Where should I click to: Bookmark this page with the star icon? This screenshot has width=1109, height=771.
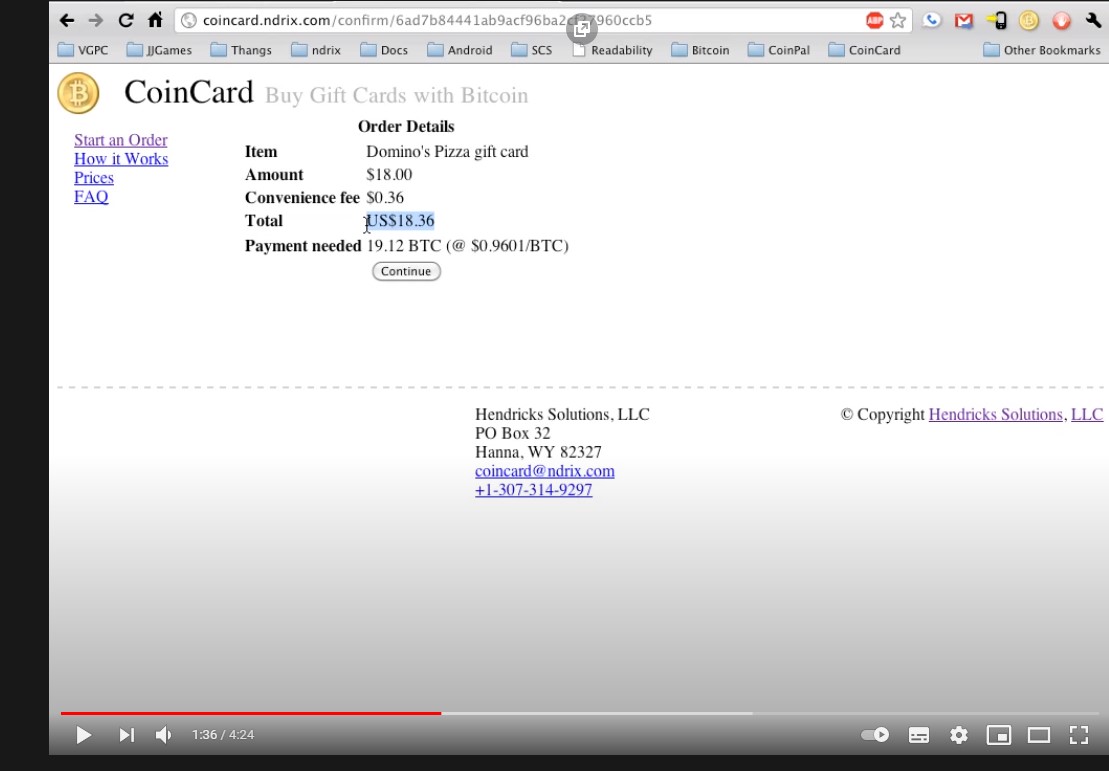click(898, 21)
